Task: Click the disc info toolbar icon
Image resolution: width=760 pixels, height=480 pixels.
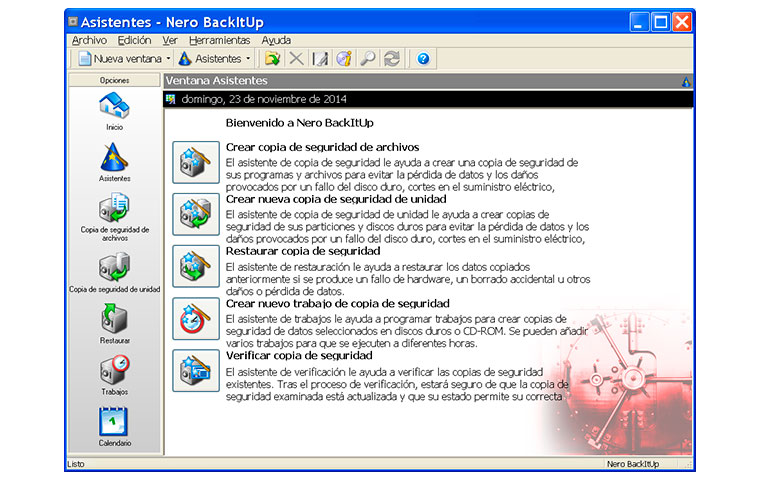Action: (344, 59)
